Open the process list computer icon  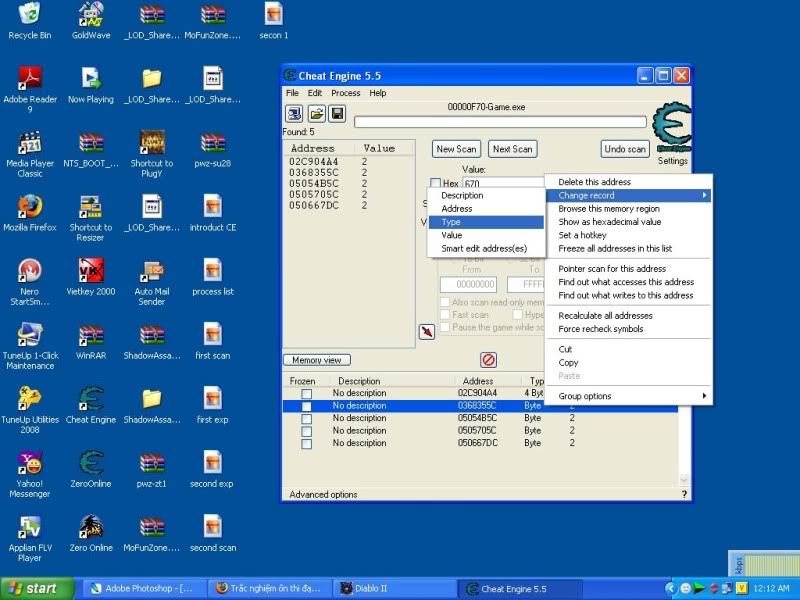pos(294,114)
